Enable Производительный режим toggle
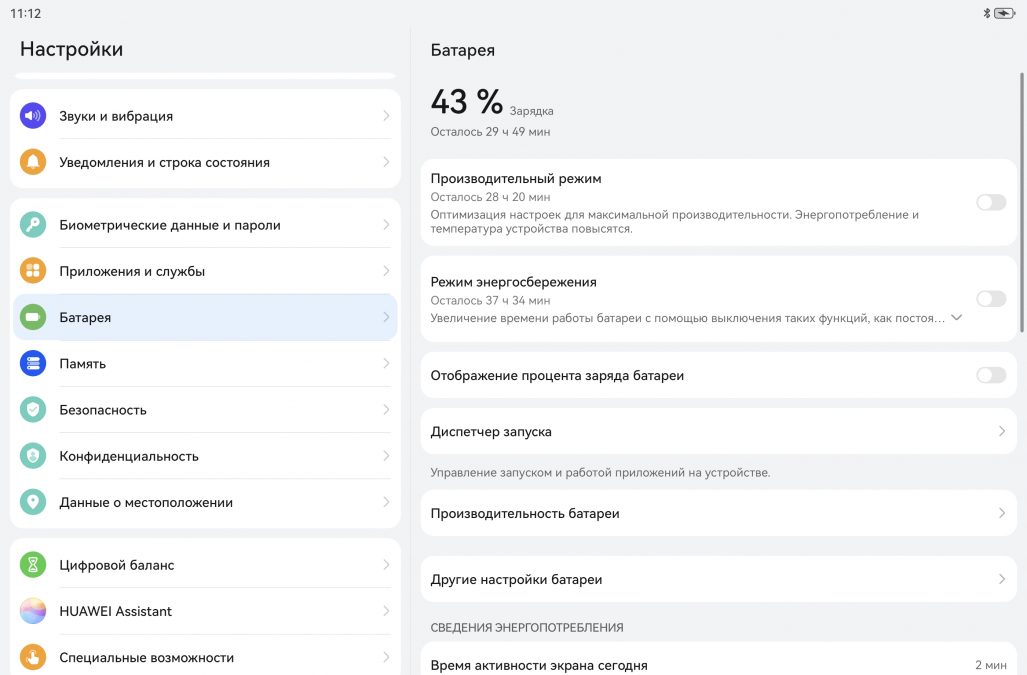 (x=990, y=202)
